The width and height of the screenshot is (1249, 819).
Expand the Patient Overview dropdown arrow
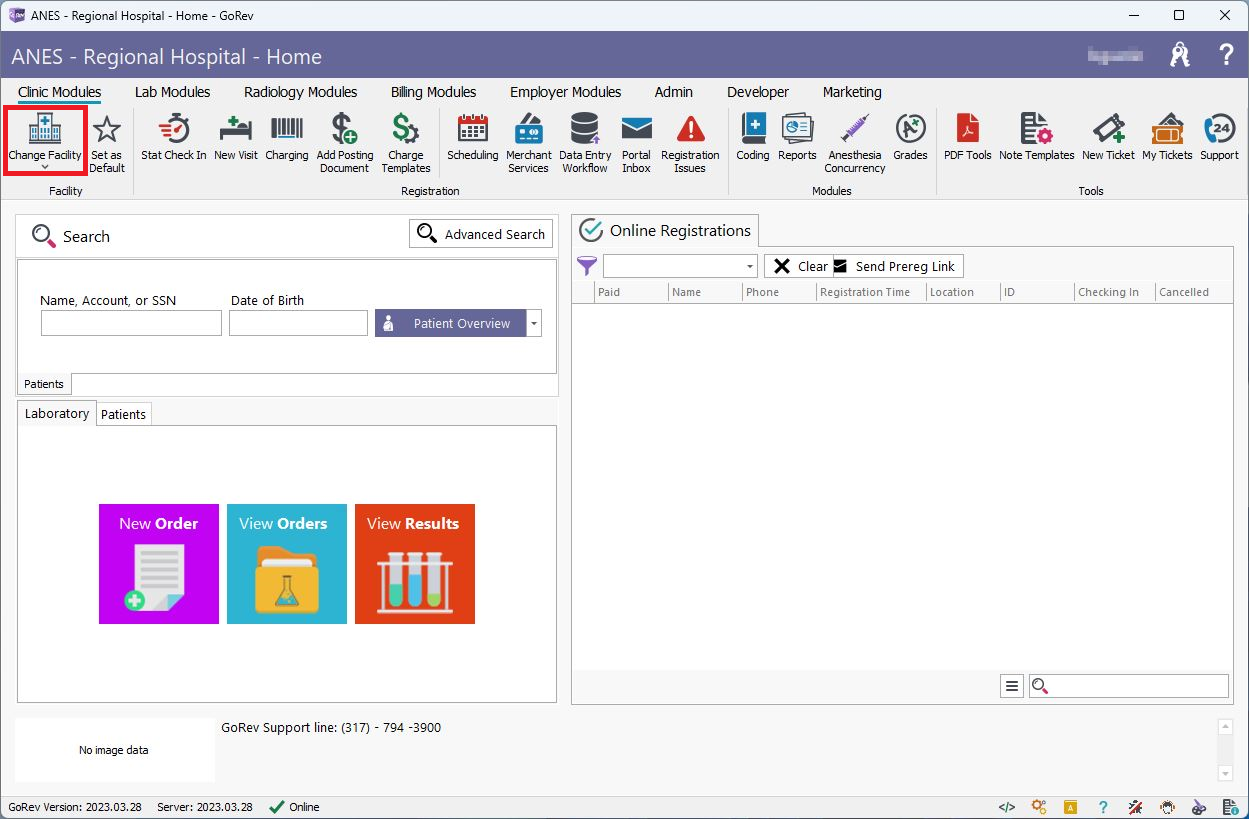(534, 323)
